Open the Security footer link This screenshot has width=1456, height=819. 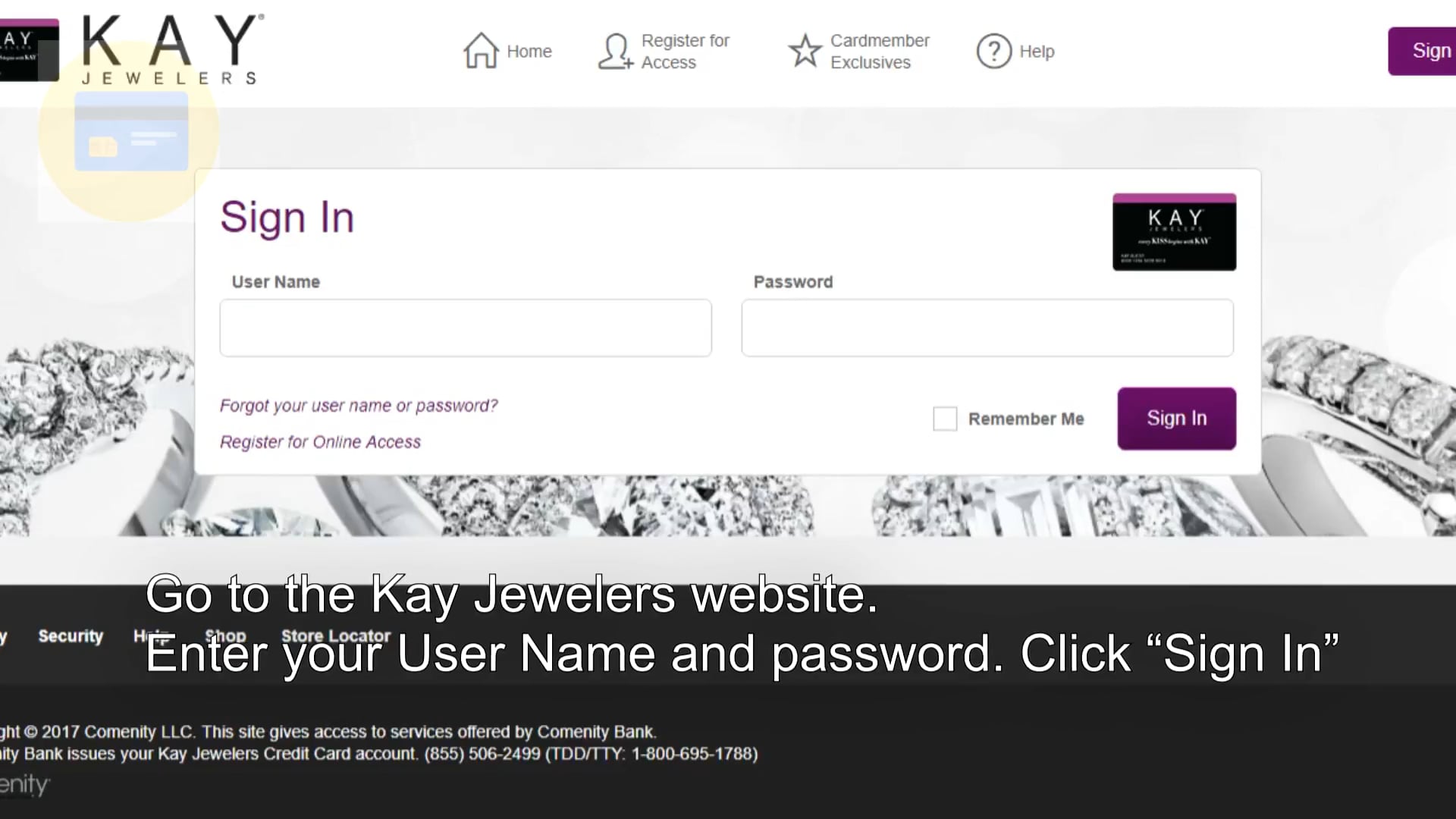pos(71,636)
